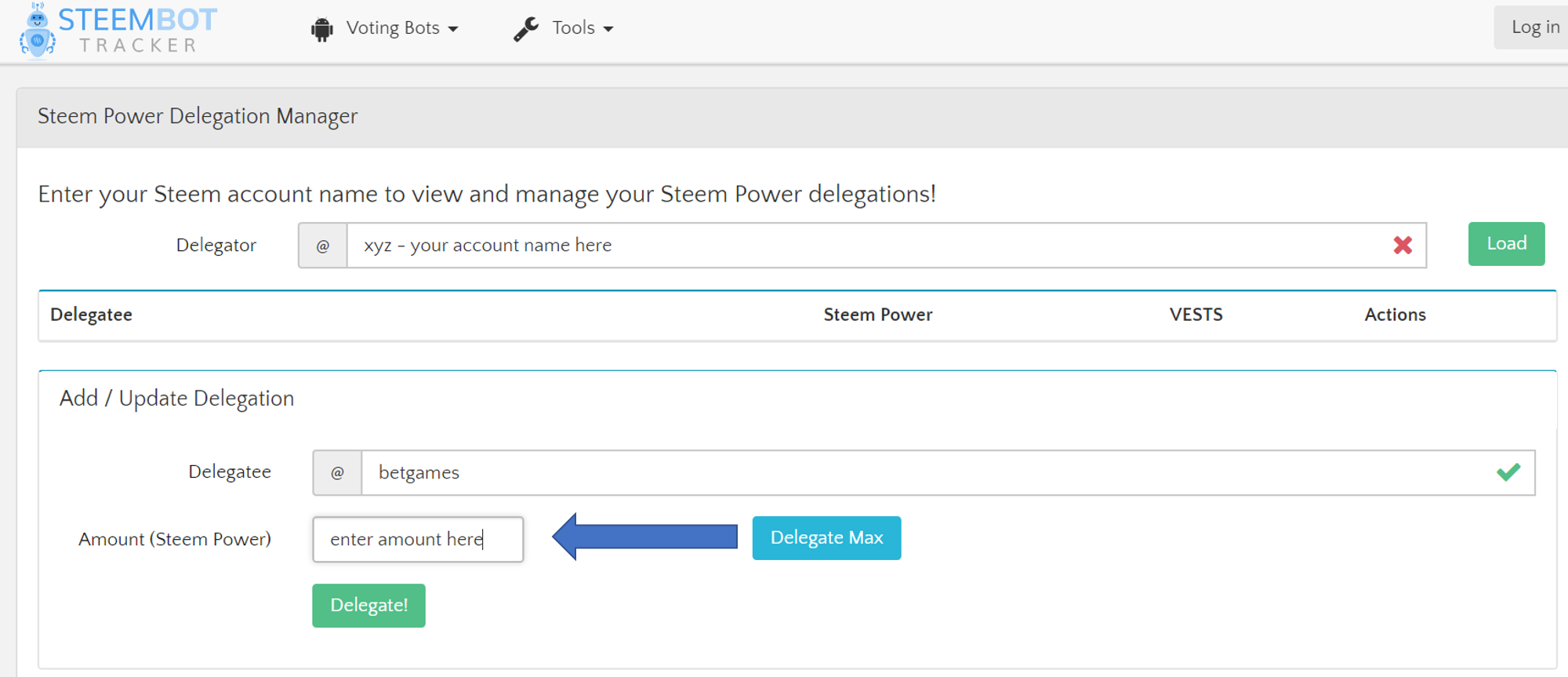
Task: Click the wrench icon beside Tools
Action: pos(526,29)
